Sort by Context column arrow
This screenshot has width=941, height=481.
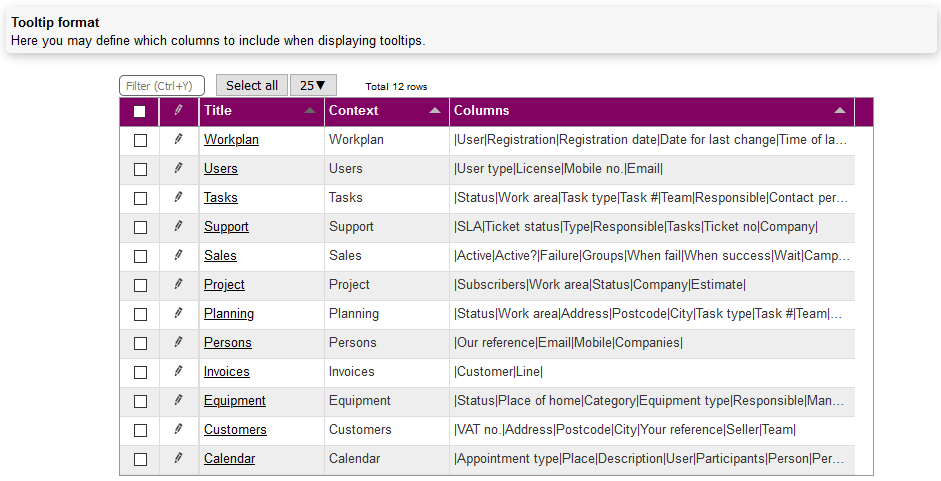pyautogui.click(x=435, y=111)
